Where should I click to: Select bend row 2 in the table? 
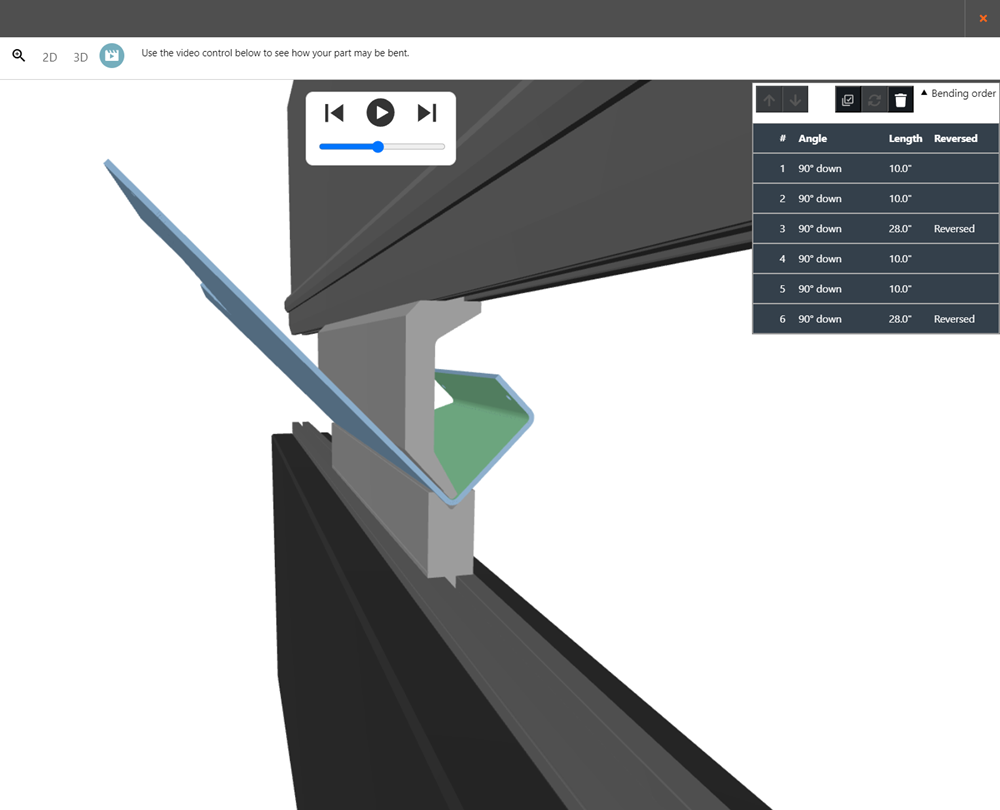[876, 198]
